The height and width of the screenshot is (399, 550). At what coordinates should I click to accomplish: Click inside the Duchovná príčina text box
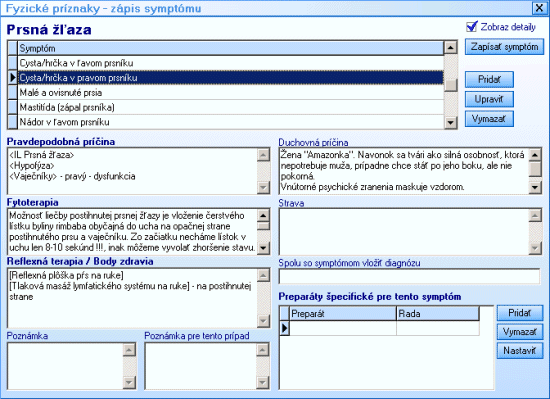click(x=404, y=171)
